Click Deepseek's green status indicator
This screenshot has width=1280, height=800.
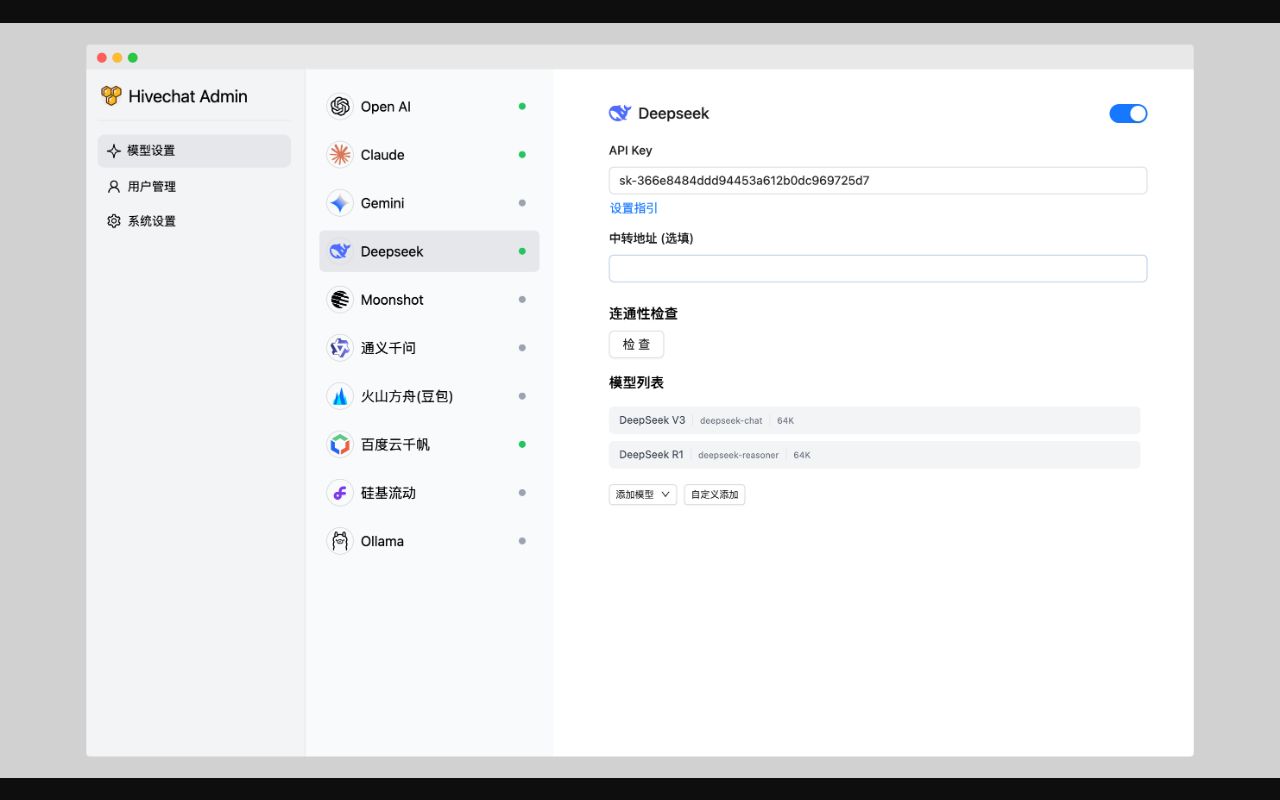[521, 251]
